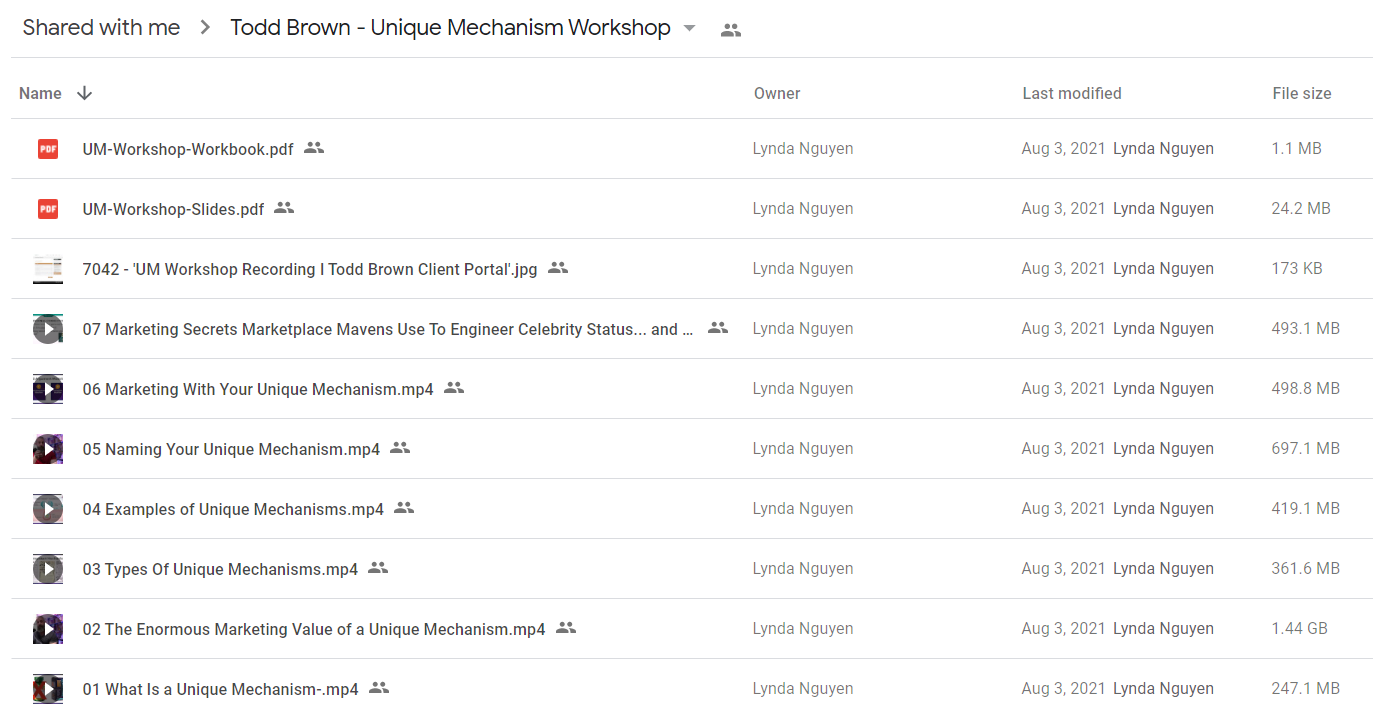Click the shared icon next to 04 Examples of Unique Mechanisms
Screen dimensions: 1373x717
click(404, 508)
